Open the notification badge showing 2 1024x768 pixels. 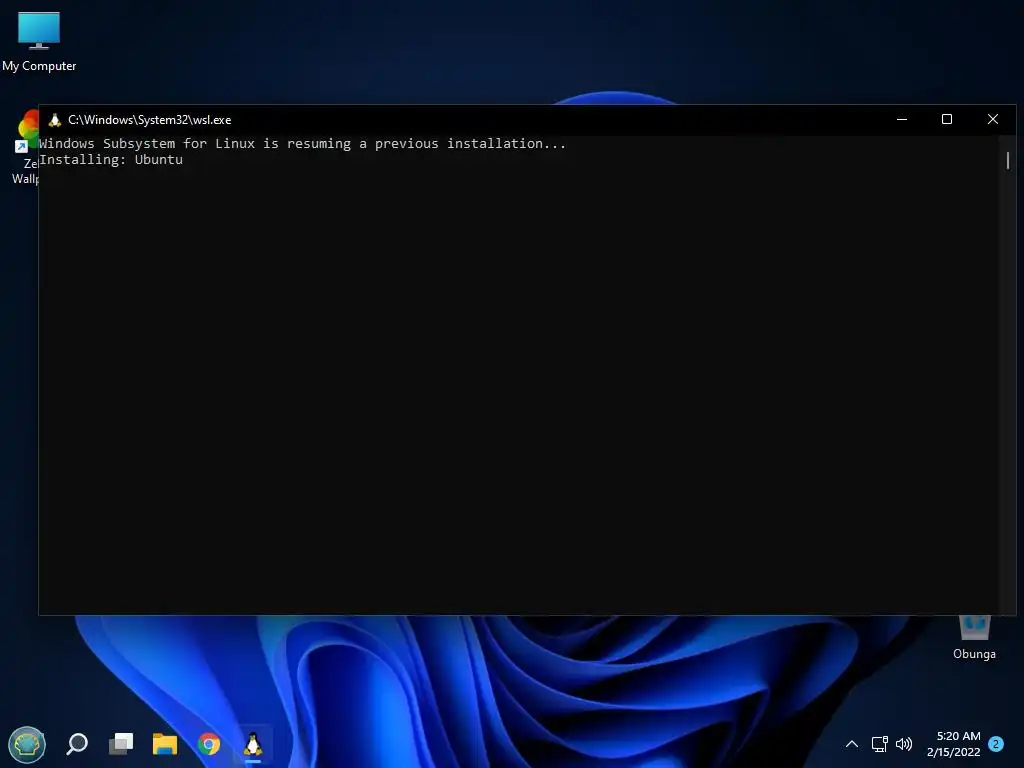coord(996,744)
